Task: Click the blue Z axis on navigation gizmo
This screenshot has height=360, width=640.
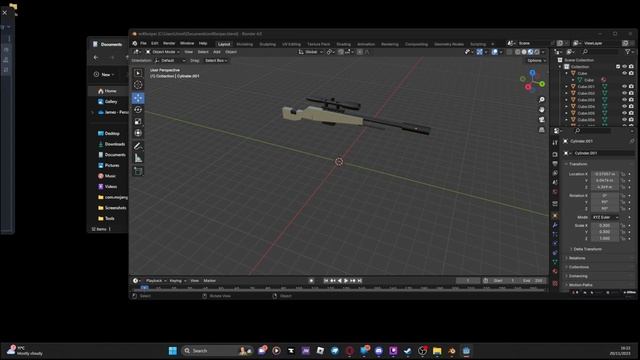Action: (532, 73)
